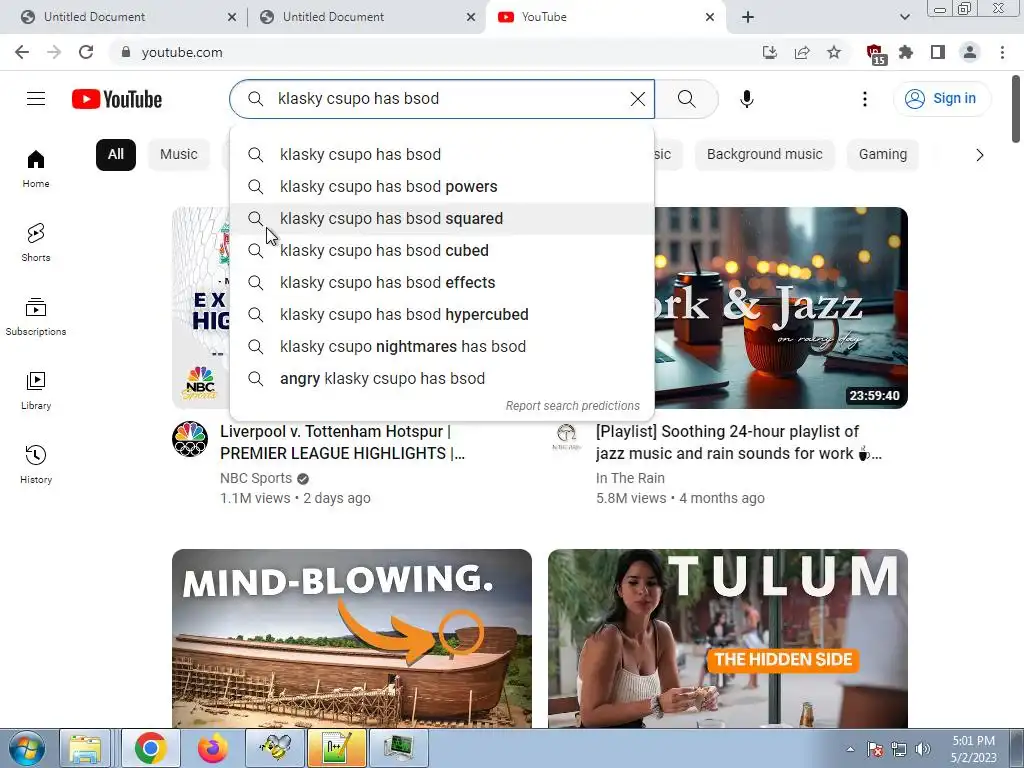The image size is (1024, 768).
Task: Close the YouTube tab
Action: 710,17
